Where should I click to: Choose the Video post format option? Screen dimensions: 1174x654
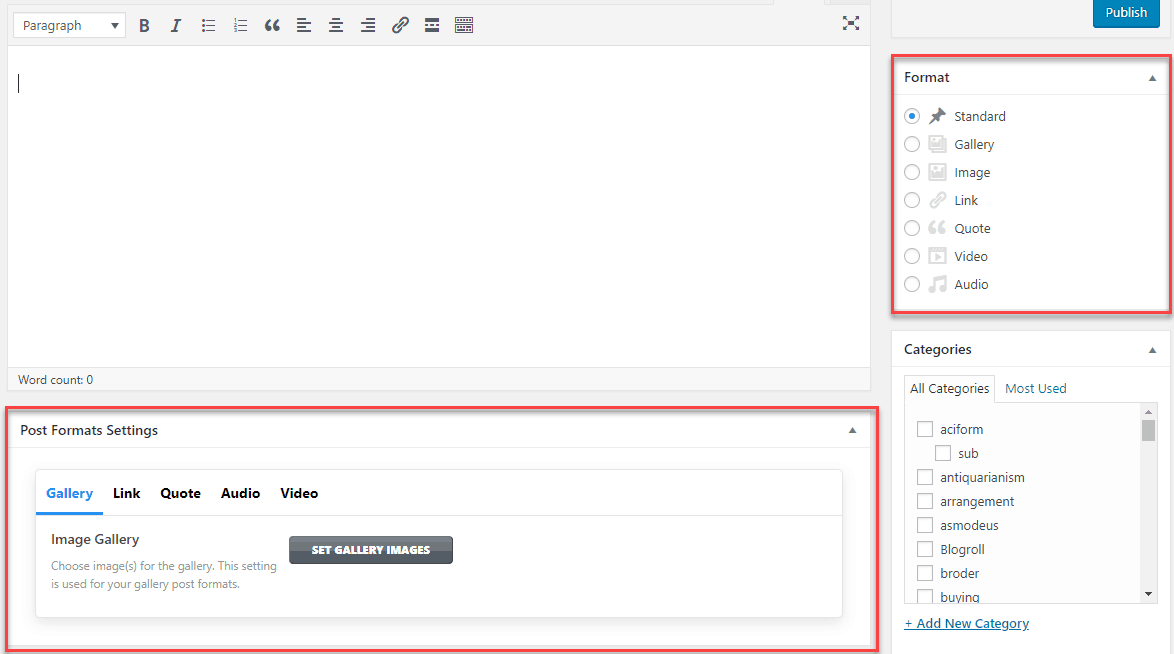coord(912,257)
